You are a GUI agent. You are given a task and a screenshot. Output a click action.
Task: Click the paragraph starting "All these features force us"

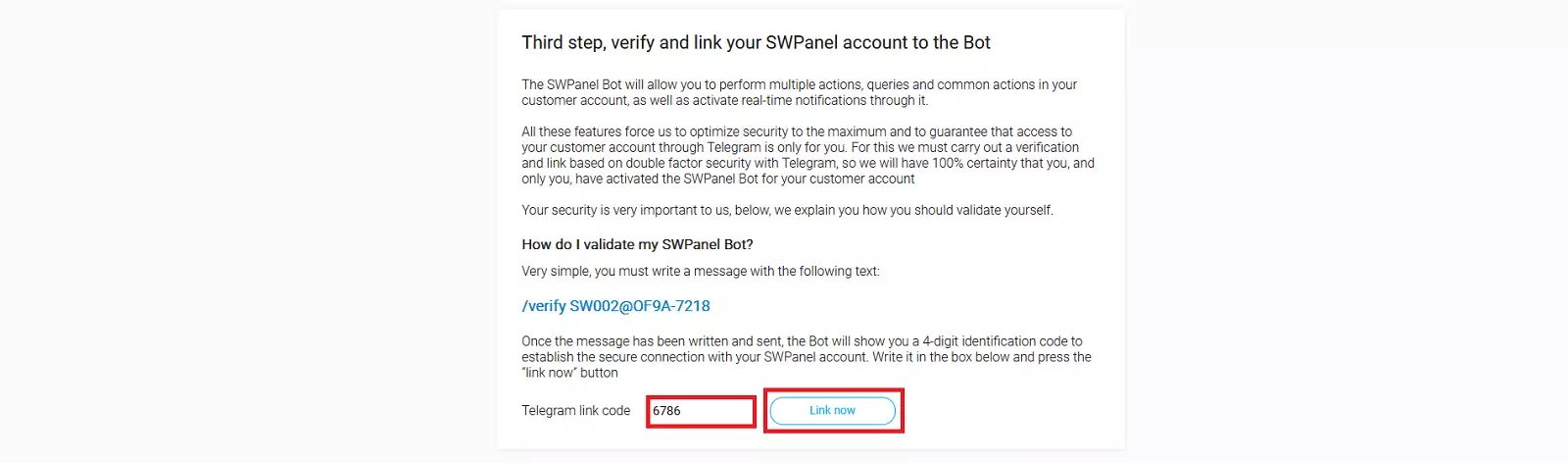click(x=808, y=155)
